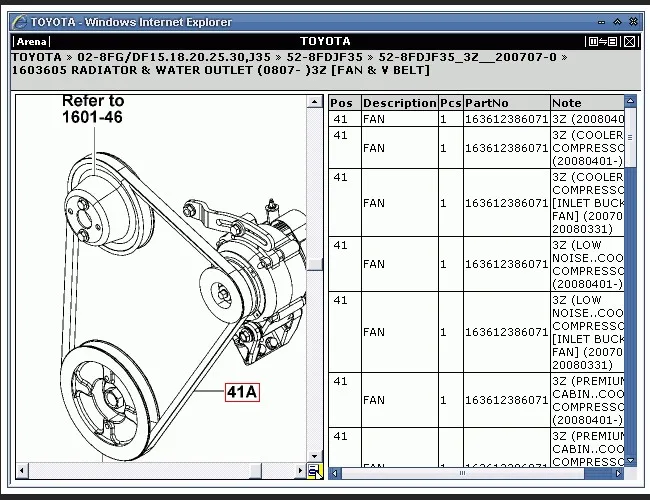Click the diagram pane's vertical scroll thumb
This screenshot has height=500, width=650.
point(315,265)
